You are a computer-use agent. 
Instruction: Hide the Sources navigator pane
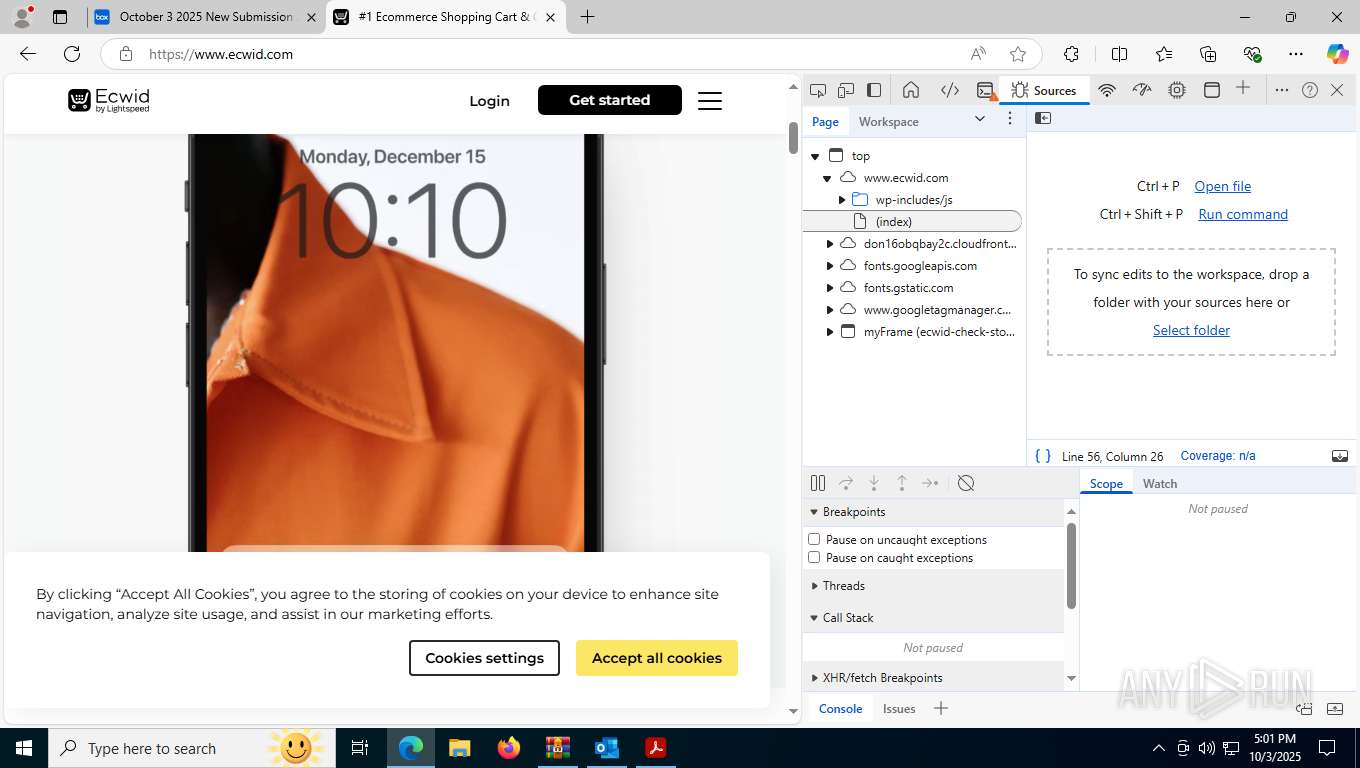coord(1043,118)
